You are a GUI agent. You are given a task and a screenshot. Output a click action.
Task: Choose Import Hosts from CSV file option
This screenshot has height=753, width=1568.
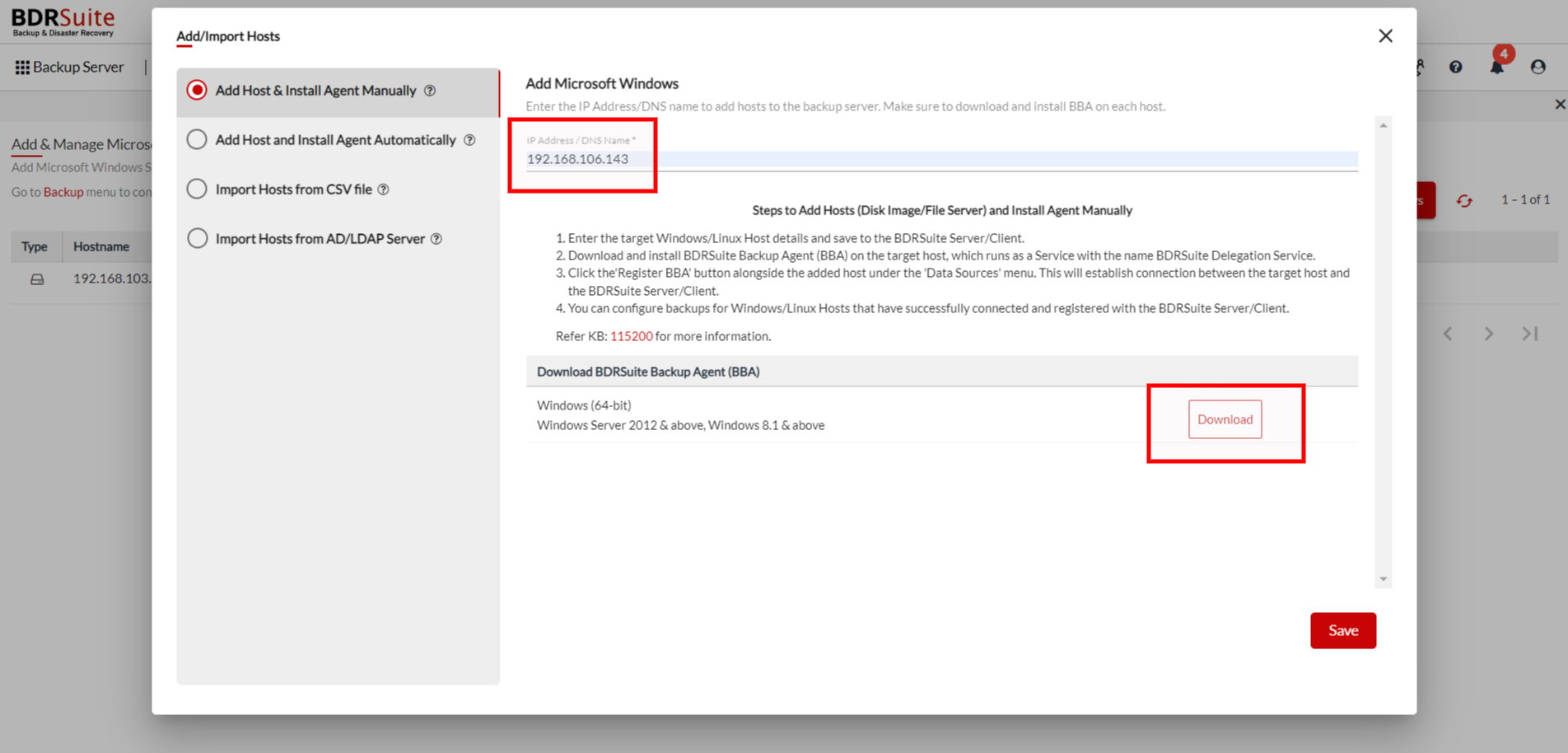click(197, 189)
